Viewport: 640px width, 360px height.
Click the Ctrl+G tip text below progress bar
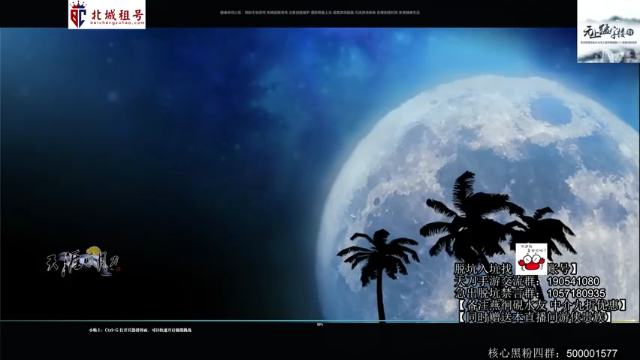[x=140, y=330]
